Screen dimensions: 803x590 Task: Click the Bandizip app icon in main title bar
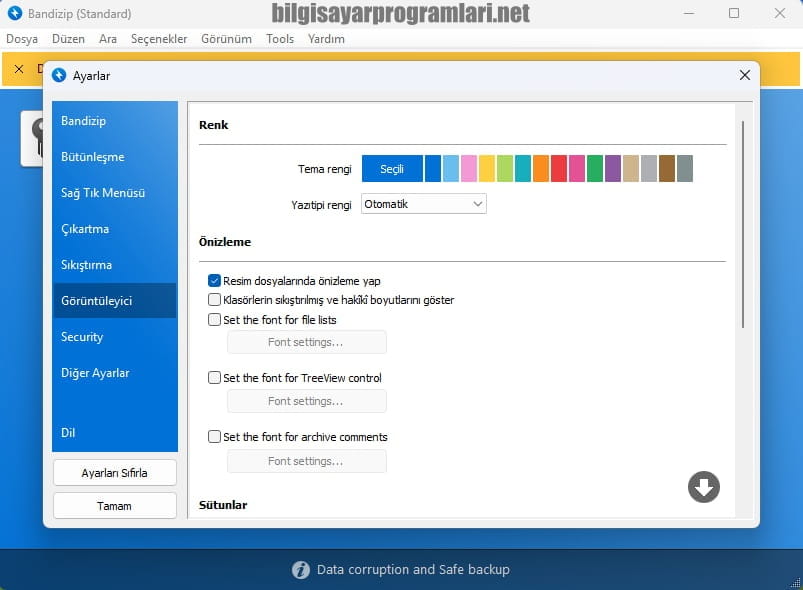click(x=15, y=13)
